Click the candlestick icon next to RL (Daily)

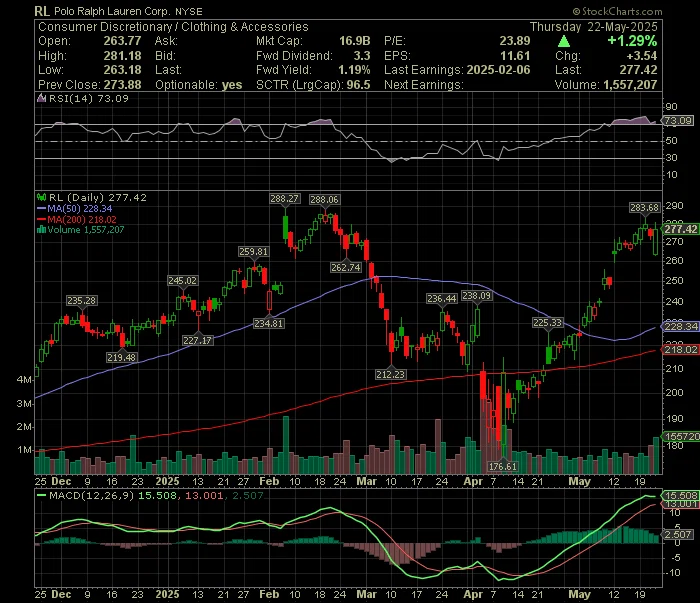(x=42, y=197)
